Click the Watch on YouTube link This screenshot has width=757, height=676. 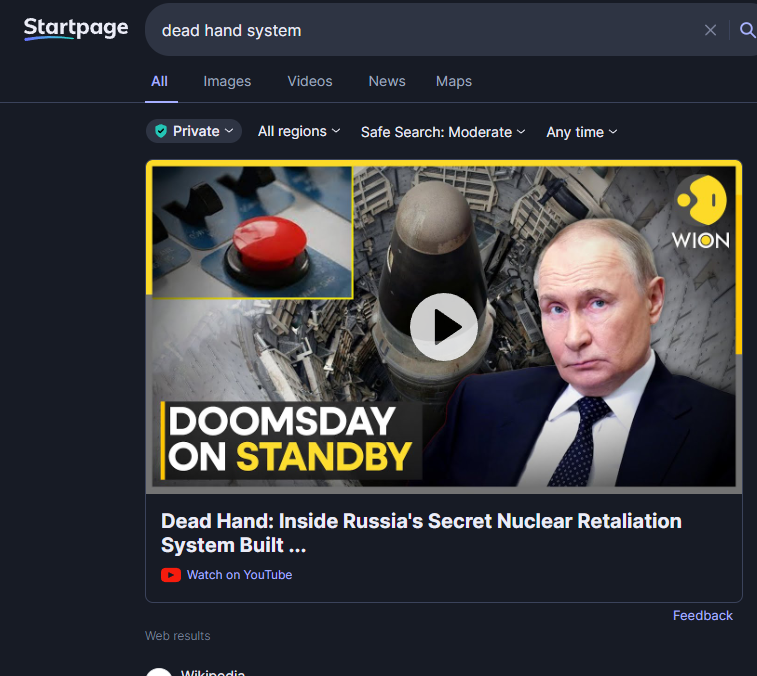[x=239, y=575]
